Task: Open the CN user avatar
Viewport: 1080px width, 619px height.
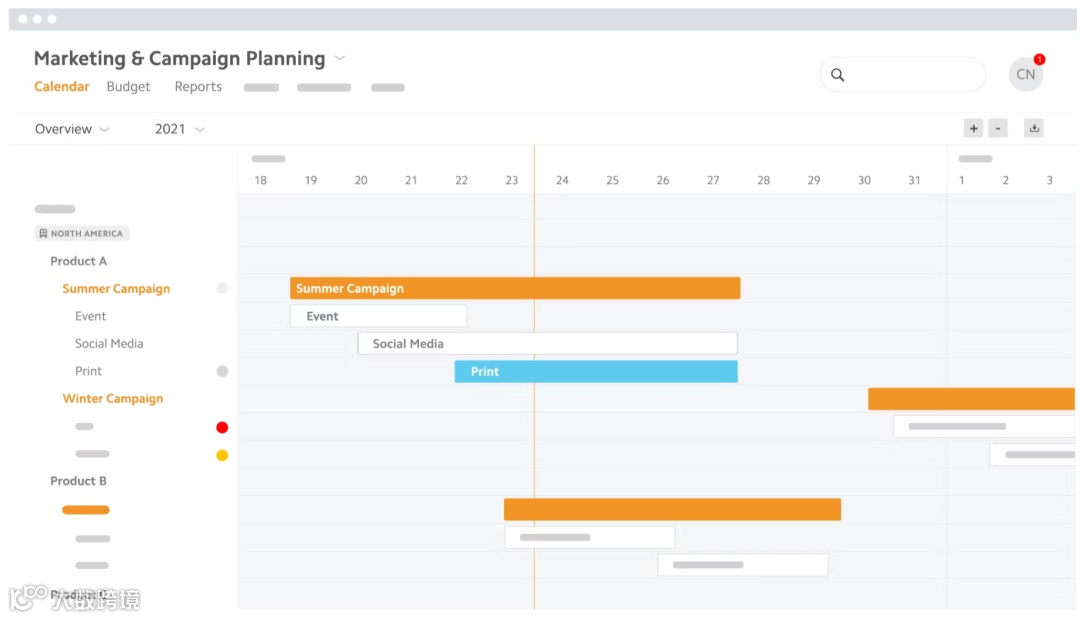Action: point(1025,75)
